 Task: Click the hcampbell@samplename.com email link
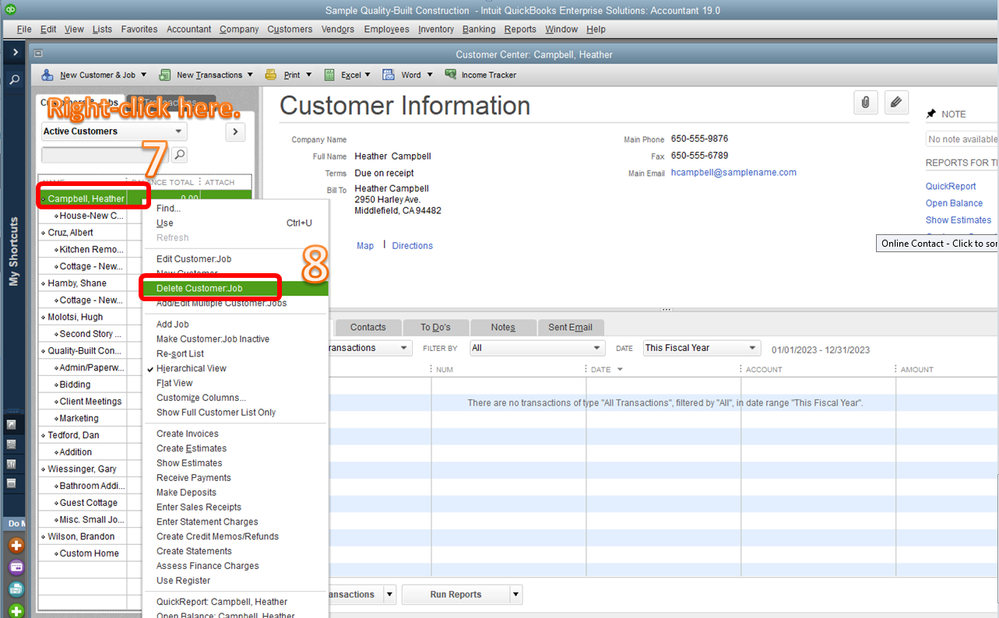[733, 173]
